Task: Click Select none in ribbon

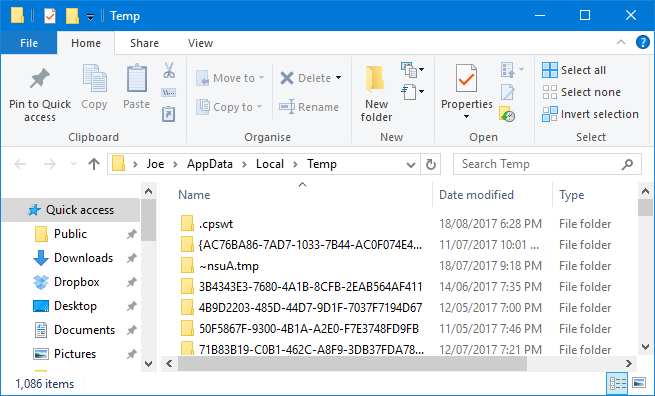Action: click(x=581, y=92)
